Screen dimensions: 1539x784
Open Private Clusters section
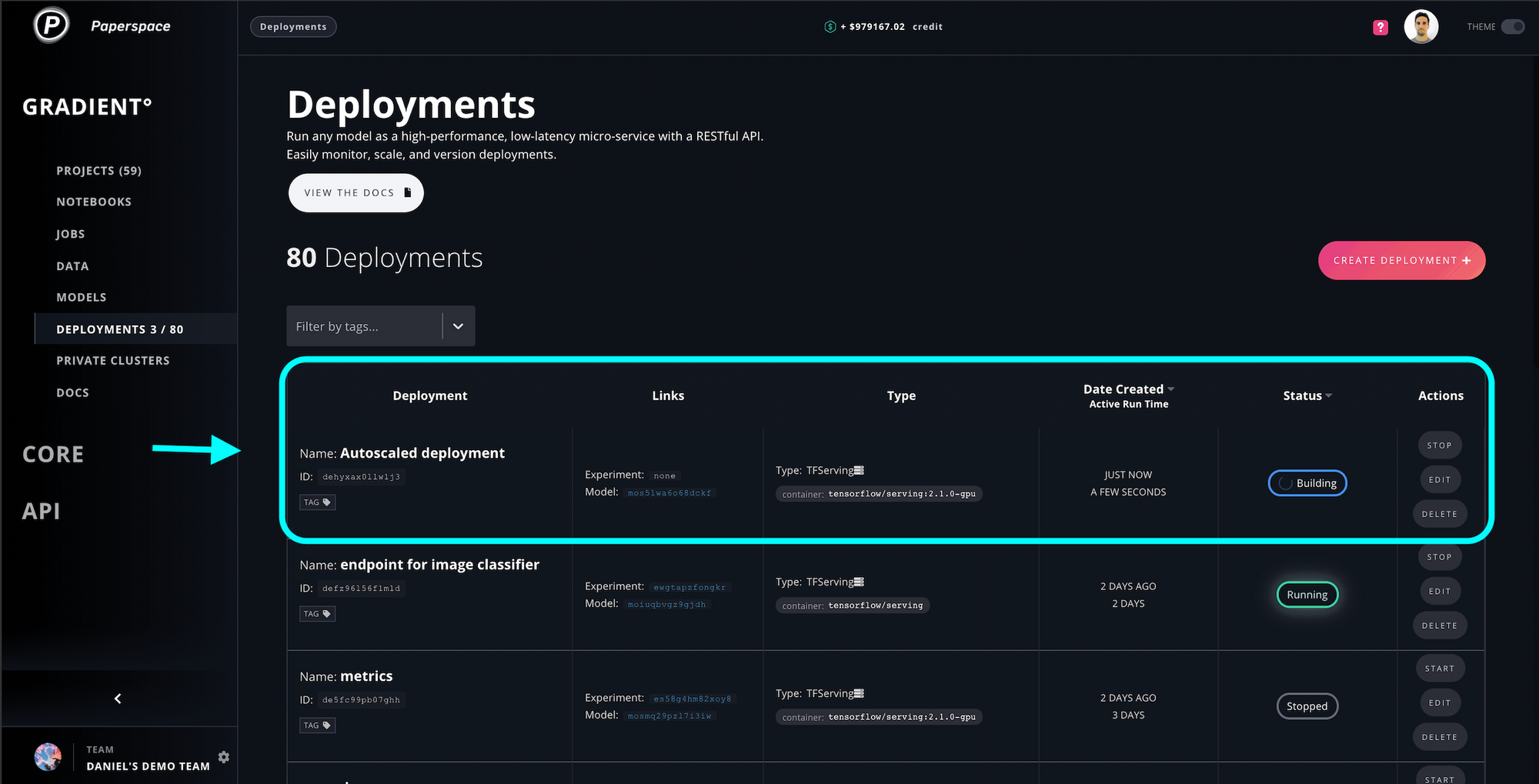tap(113, 361)
